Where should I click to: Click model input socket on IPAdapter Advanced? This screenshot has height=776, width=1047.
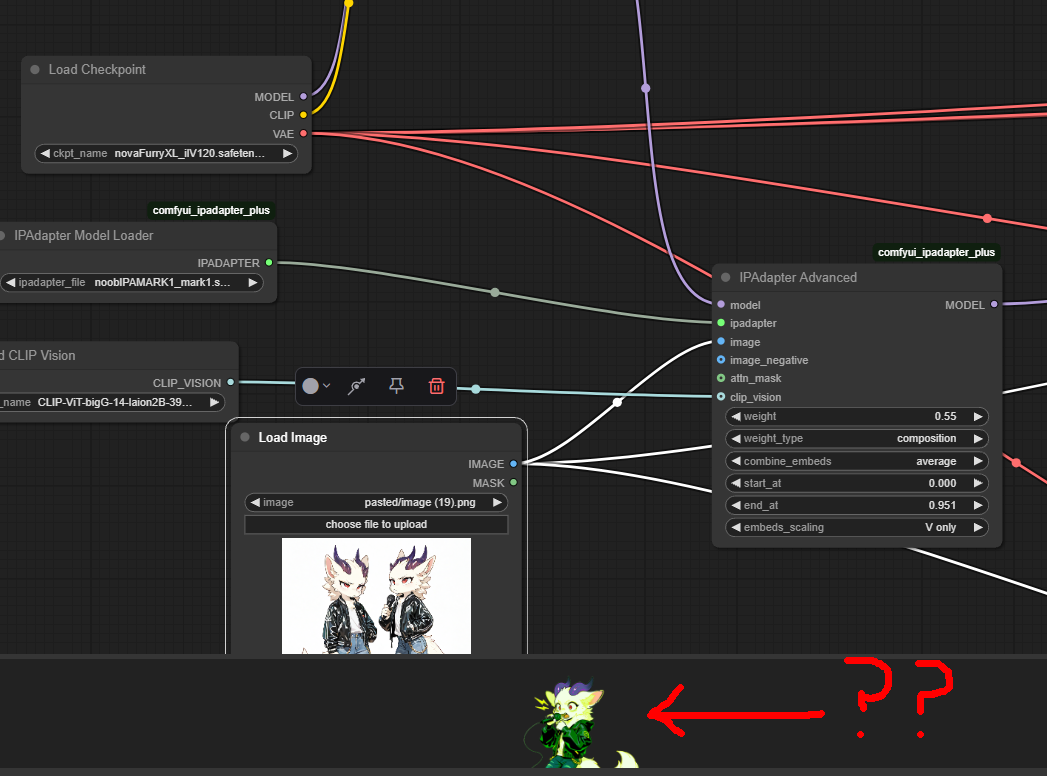(x=721, y=305)
